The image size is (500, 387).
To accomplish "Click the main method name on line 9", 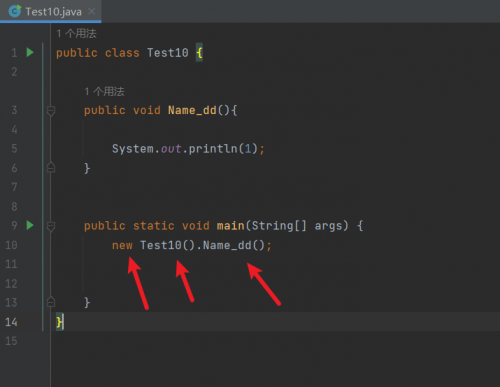I will click(x=231, y=226).
